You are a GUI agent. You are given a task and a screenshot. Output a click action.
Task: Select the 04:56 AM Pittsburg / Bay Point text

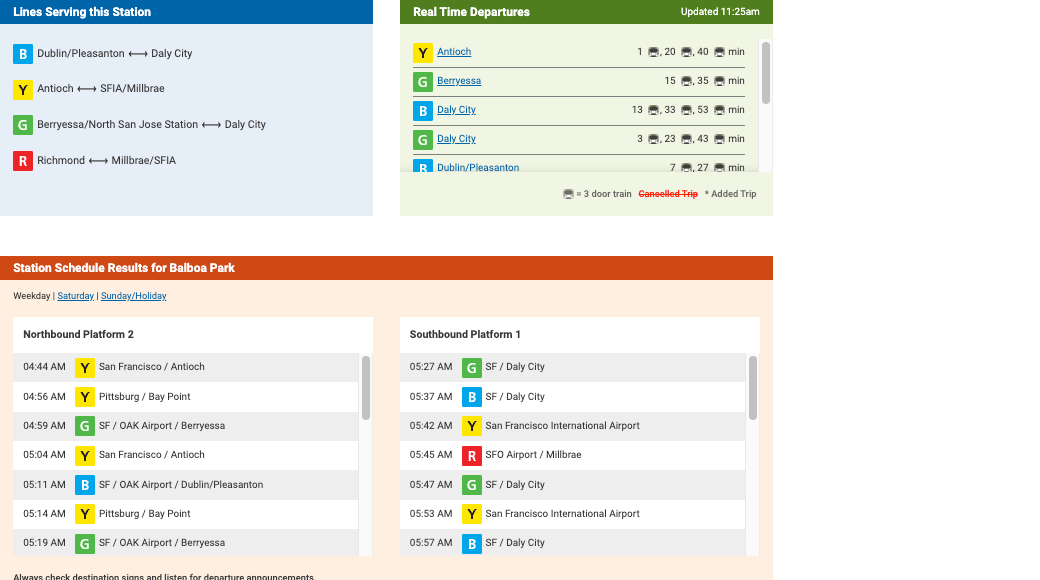(x=144, y=396)
